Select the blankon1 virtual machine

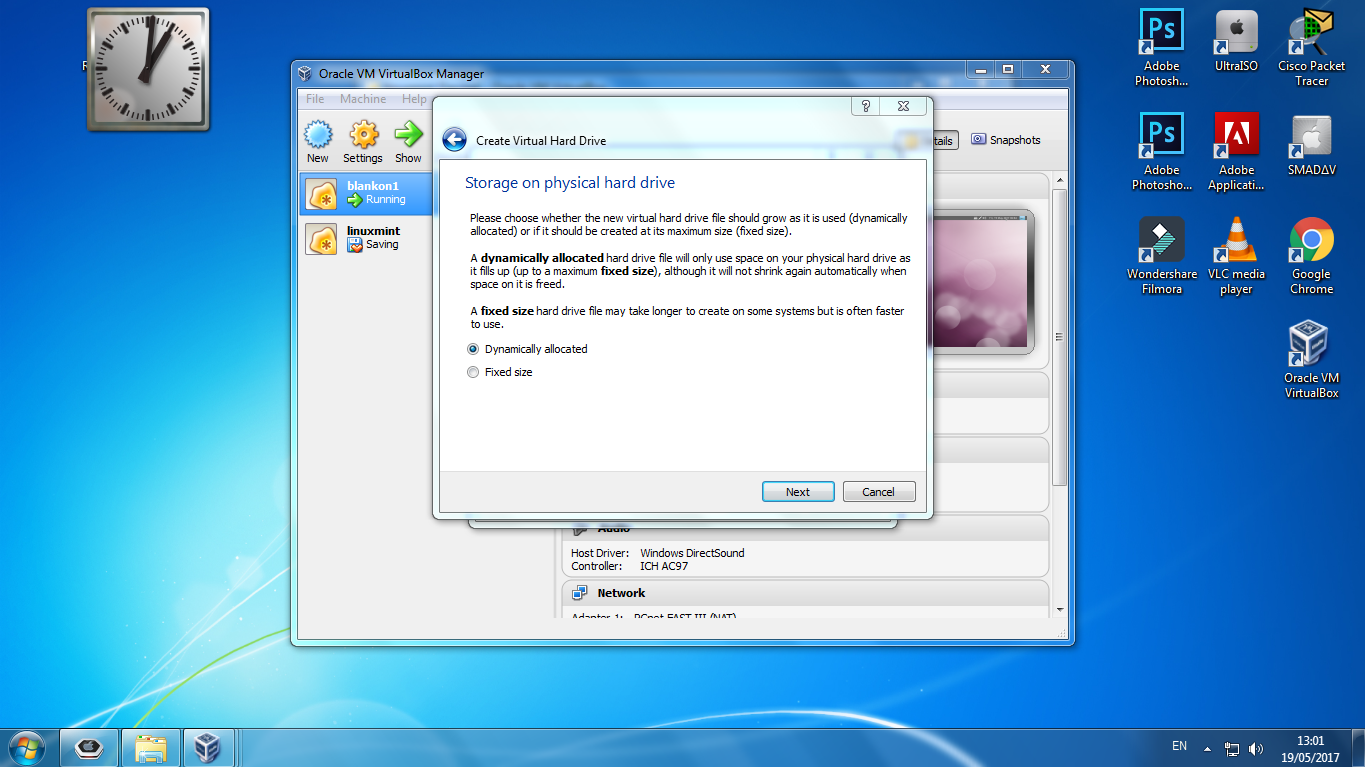pos(367,193)
